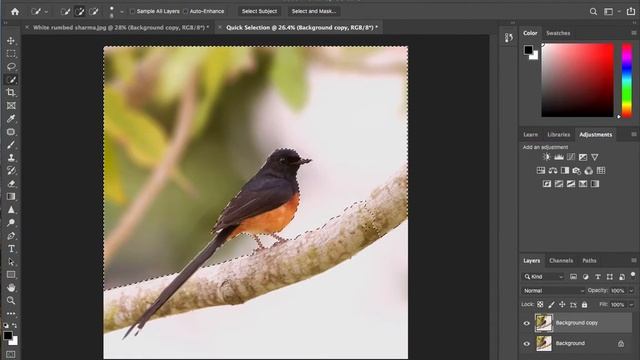The height and width of the screenshot is (360, 640).
Task: Open the Fill dropdown arrow
Action: 631,304
